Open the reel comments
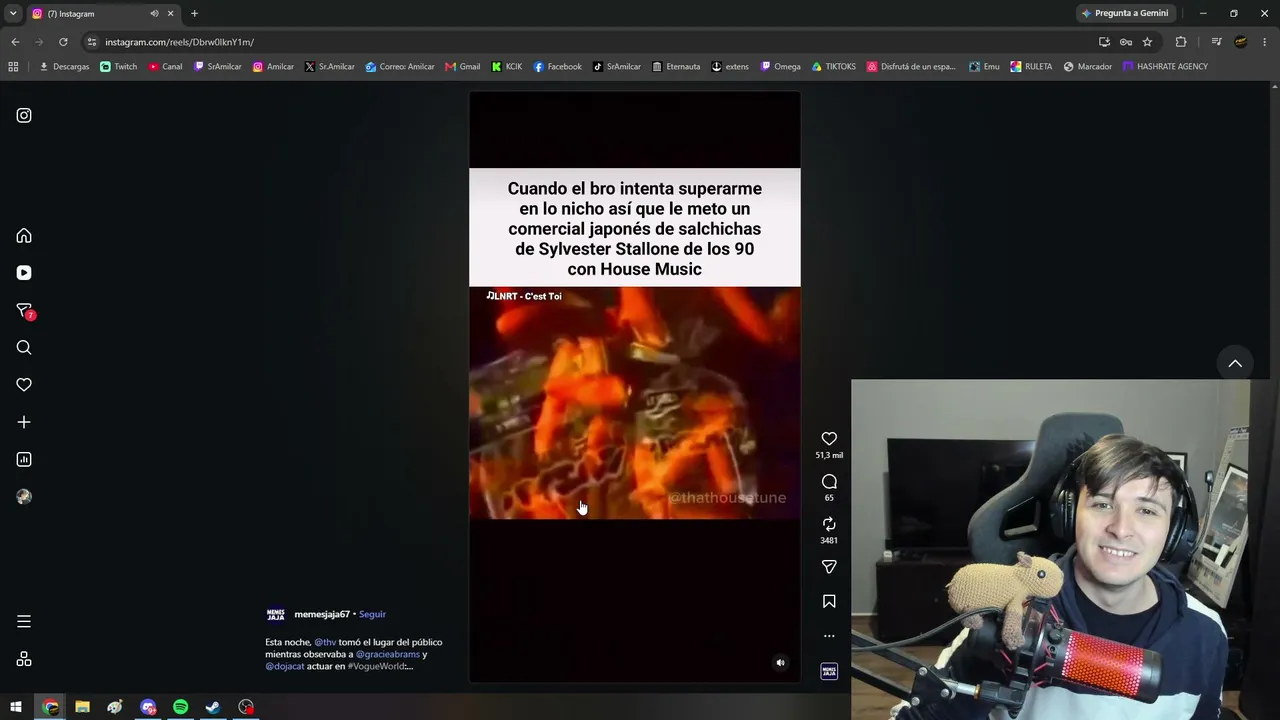 point(829,482)
